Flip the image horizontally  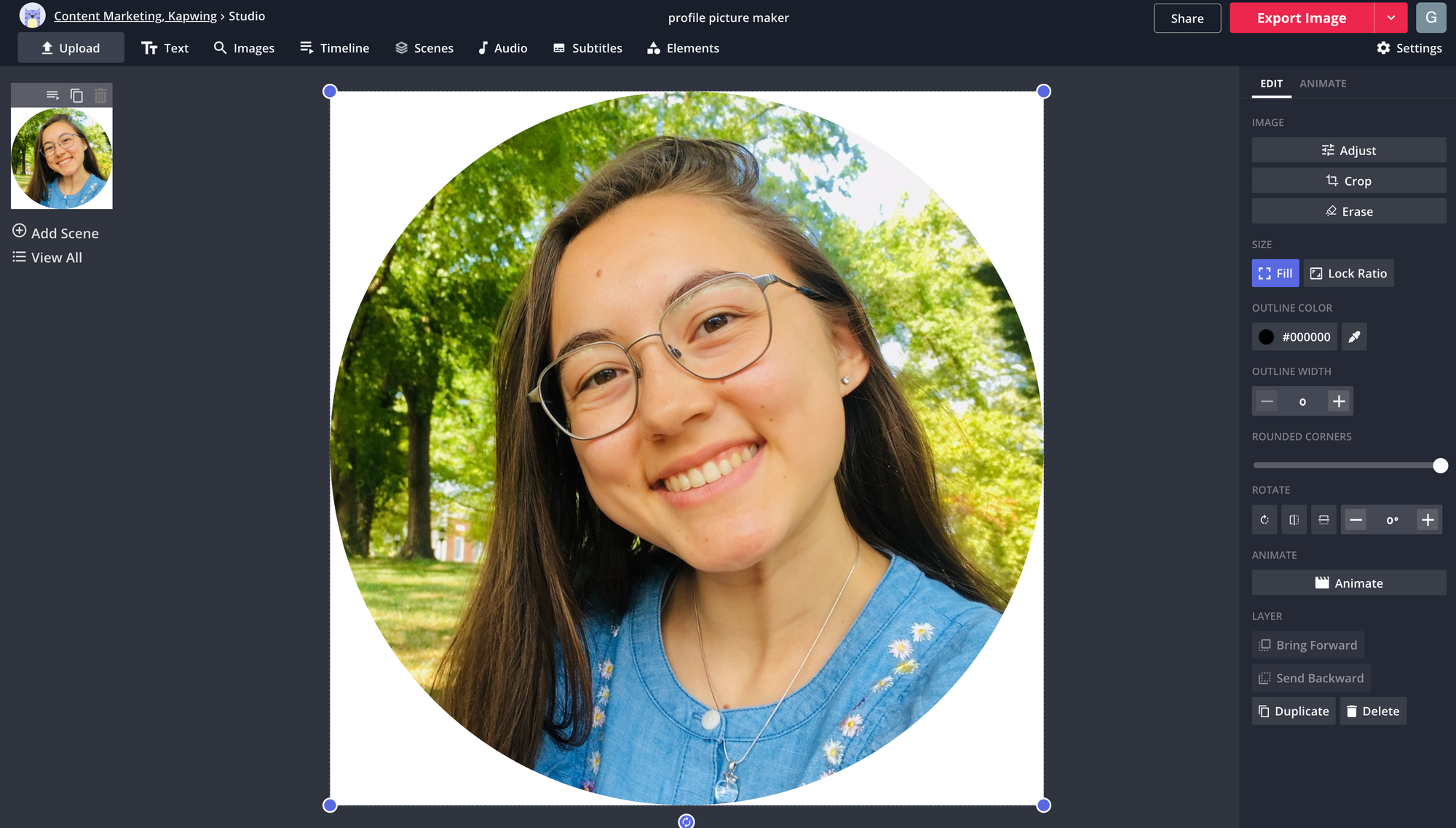click(x=1294, y=519)
